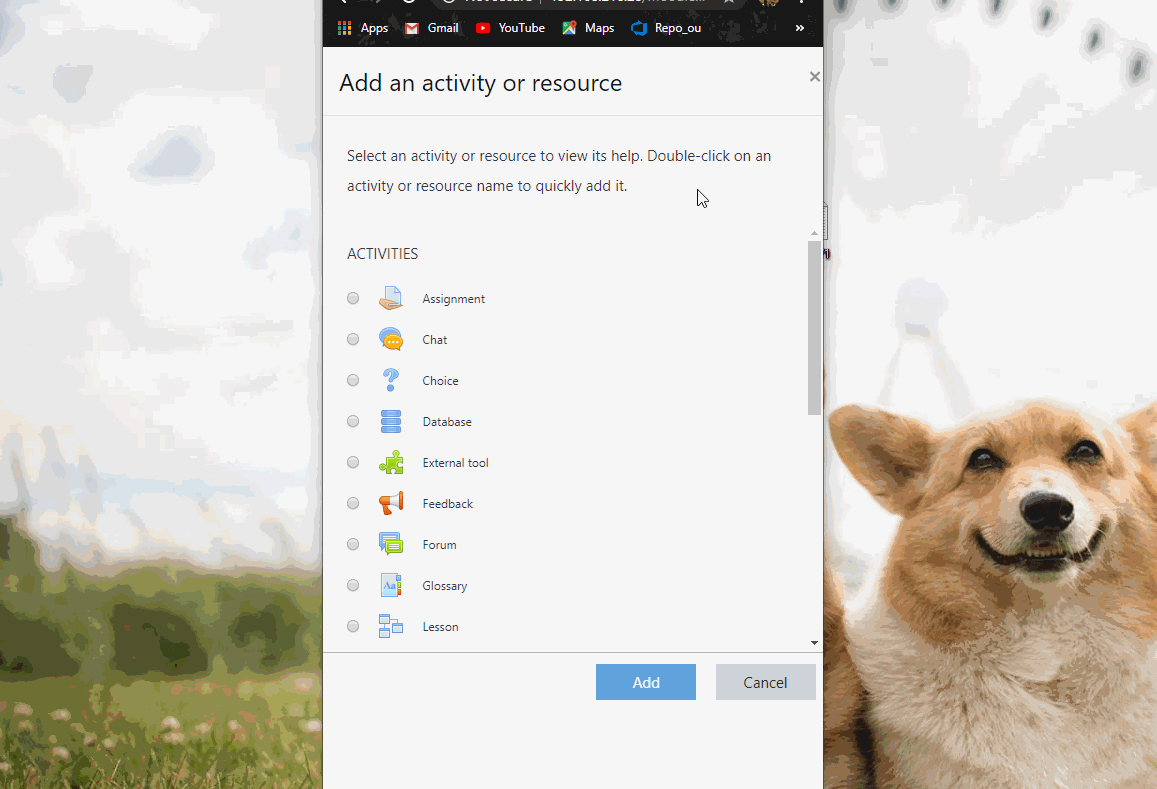Open the Gmail bookmark label
Image resolution: width=1157 pixels, height=789 pixels.
(x=443, y=28)
